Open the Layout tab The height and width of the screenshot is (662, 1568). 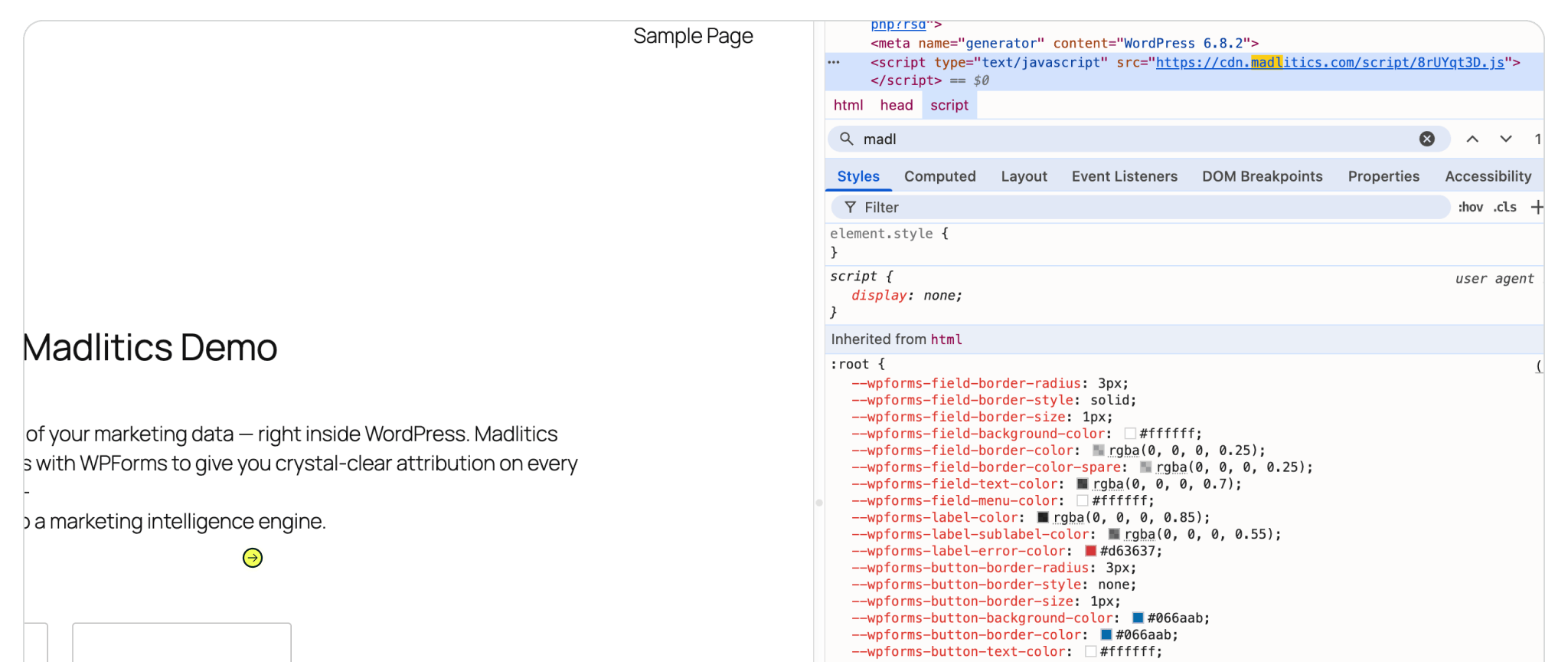click(1024, 176)
